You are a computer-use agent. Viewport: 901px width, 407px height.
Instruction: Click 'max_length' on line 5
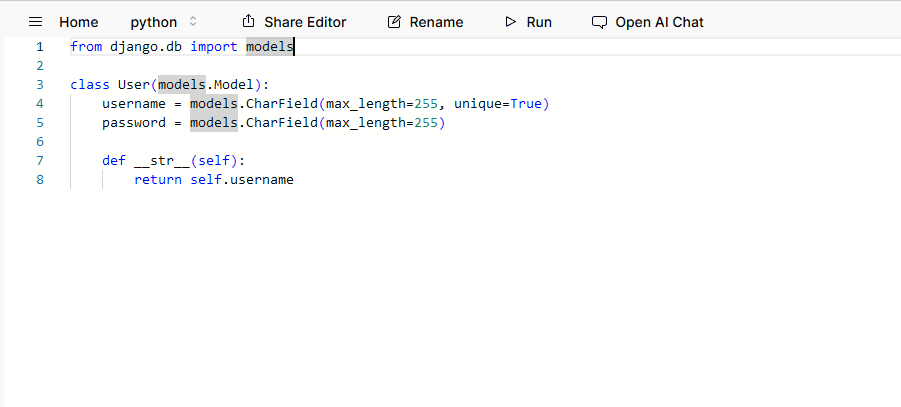pyautogui.click(x=365, y=123)
